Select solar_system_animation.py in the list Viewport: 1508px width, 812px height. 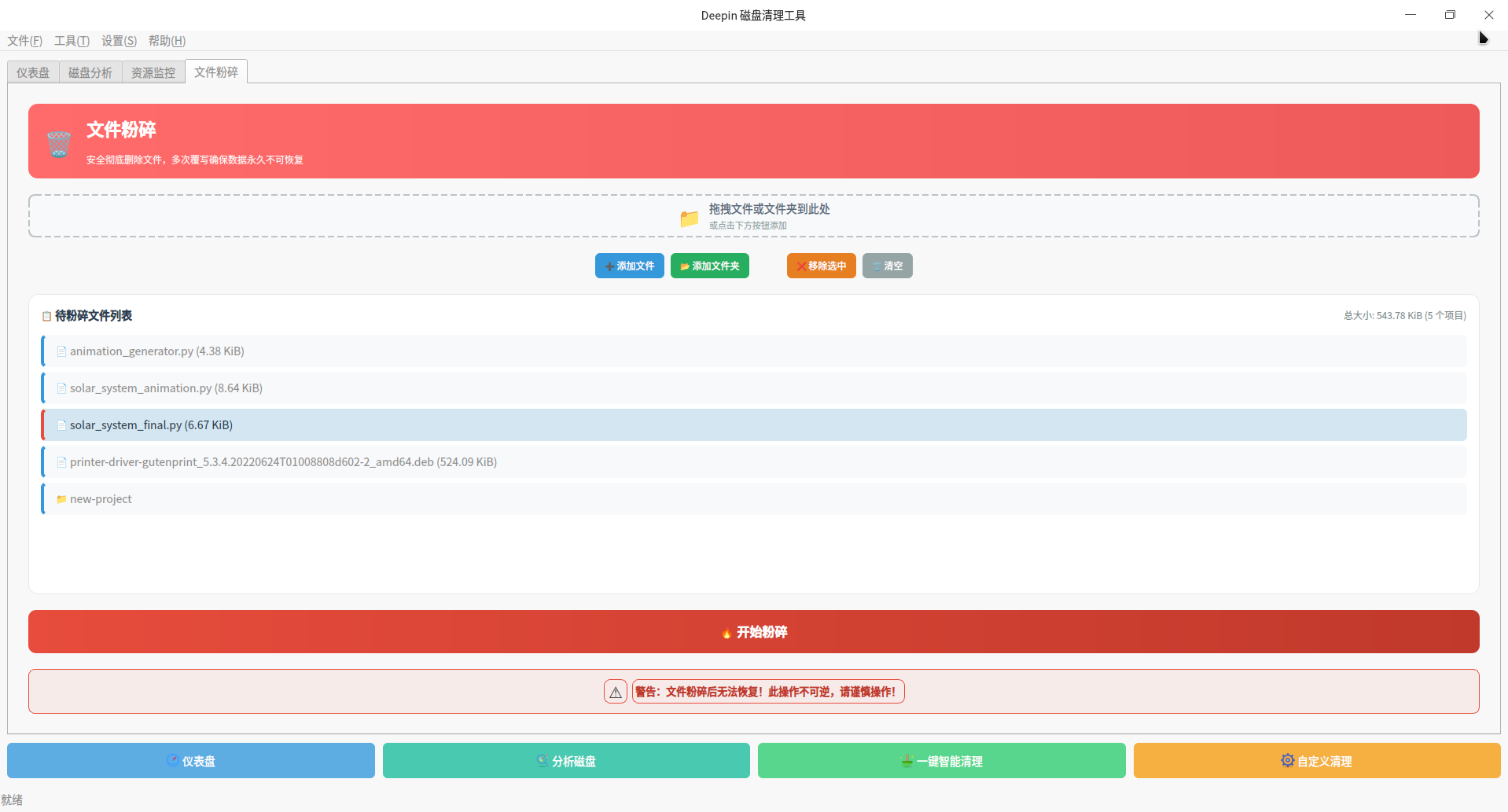click(x=754, y=388)
